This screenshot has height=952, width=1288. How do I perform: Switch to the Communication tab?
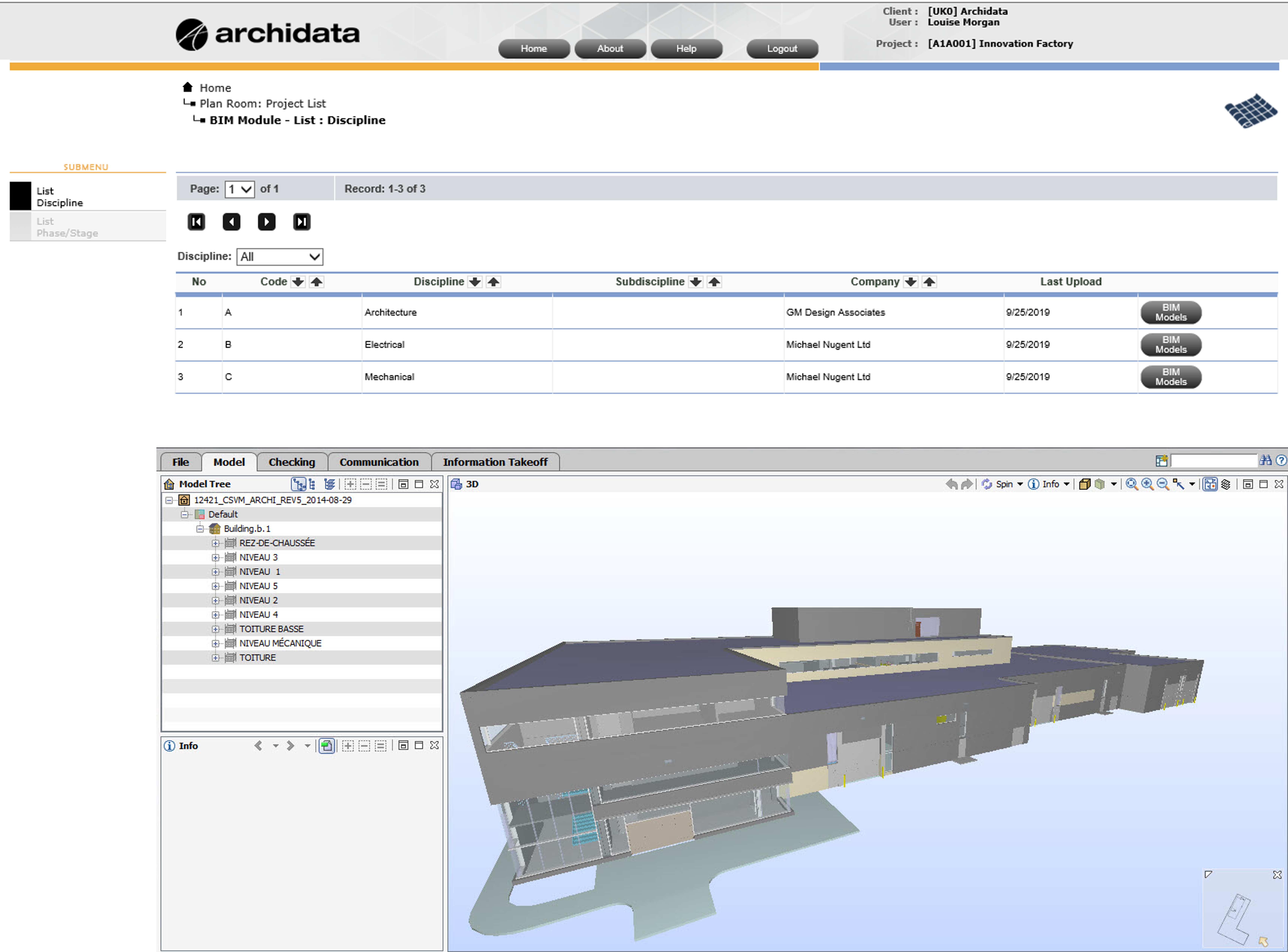[x=379, y=462]
